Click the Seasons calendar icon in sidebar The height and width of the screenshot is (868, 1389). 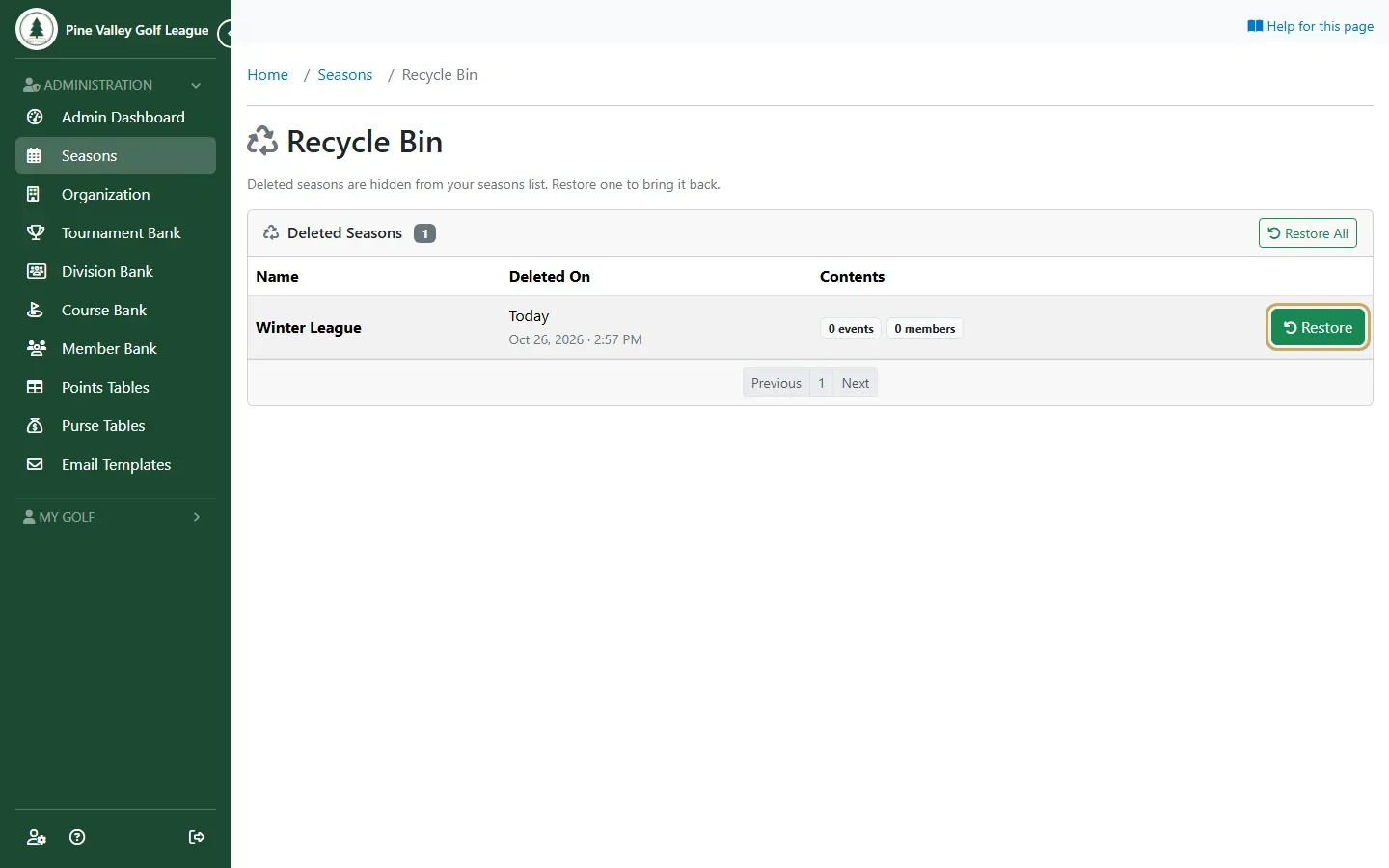pos(35,155)
